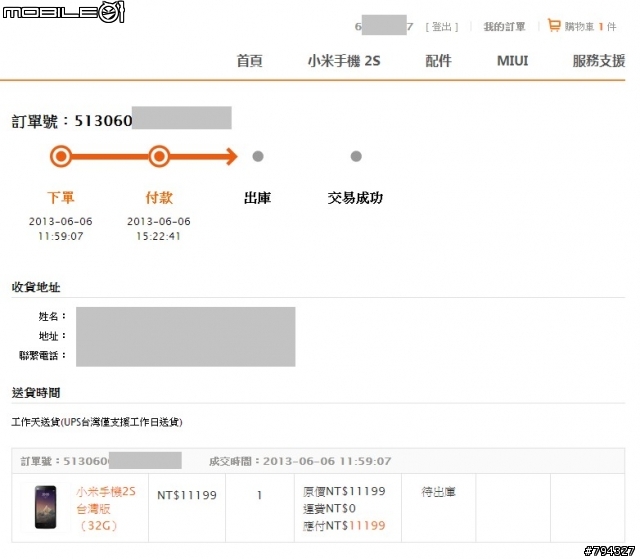Open 我的訂單 my orders link

504,27
